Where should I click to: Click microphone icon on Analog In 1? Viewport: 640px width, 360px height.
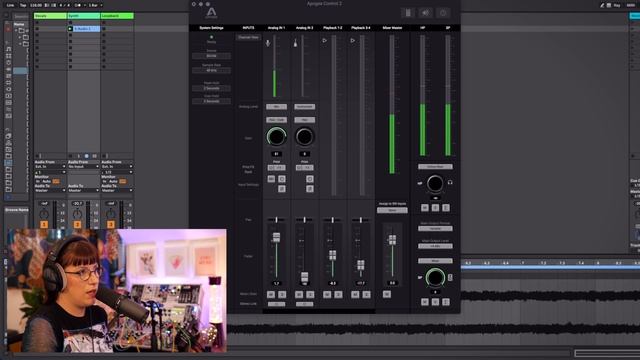click(x=268, y=42)
